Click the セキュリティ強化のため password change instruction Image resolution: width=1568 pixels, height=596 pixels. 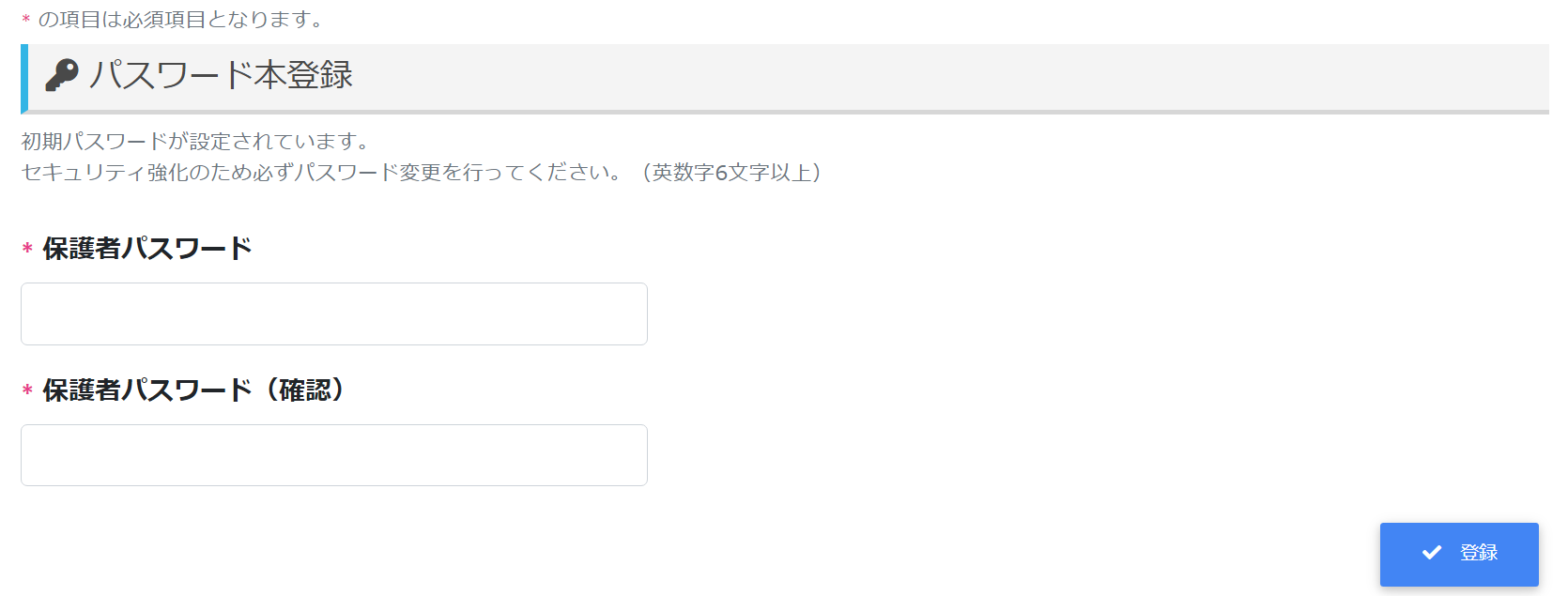(x=320, y=173)
